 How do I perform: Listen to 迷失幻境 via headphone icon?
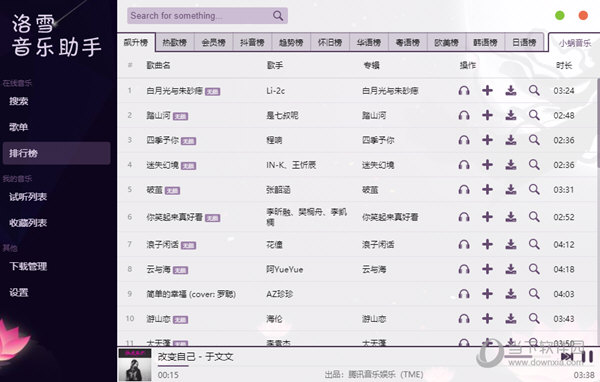pos(464,165)
